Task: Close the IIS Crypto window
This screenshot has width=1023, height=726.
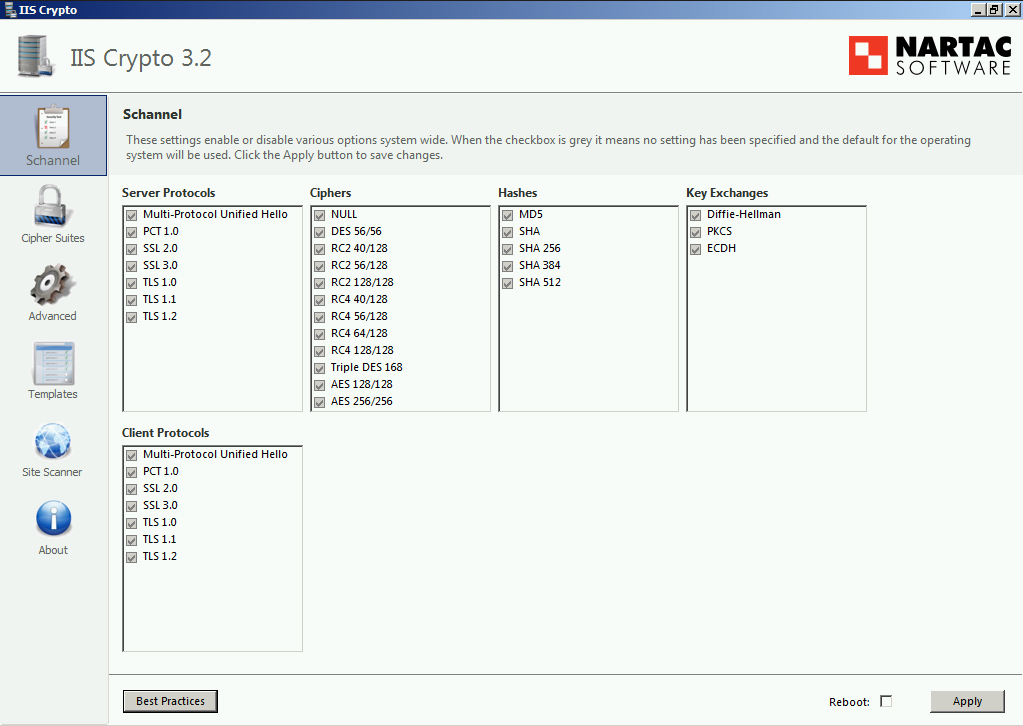Action: point(1012,10)
